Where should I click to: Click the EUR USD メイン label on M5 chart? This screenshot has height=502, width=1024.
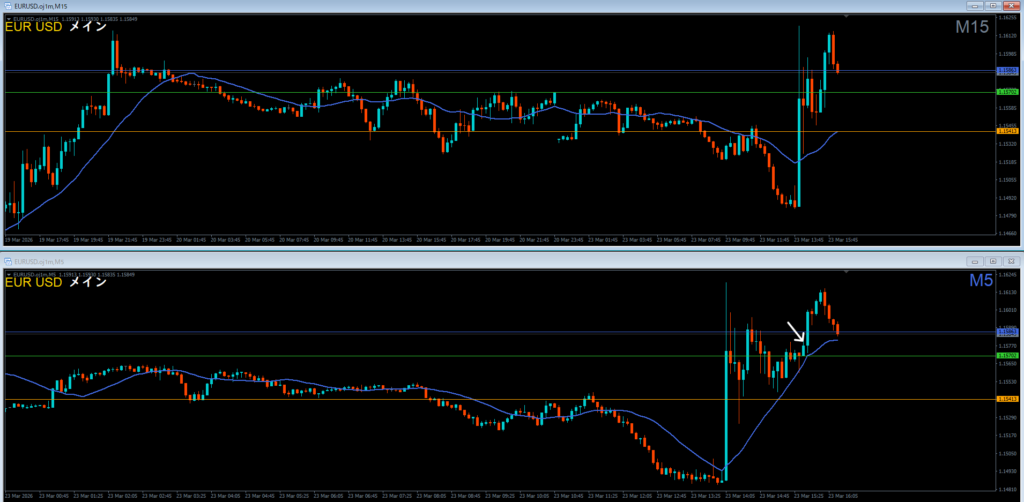tap(56, 282)
